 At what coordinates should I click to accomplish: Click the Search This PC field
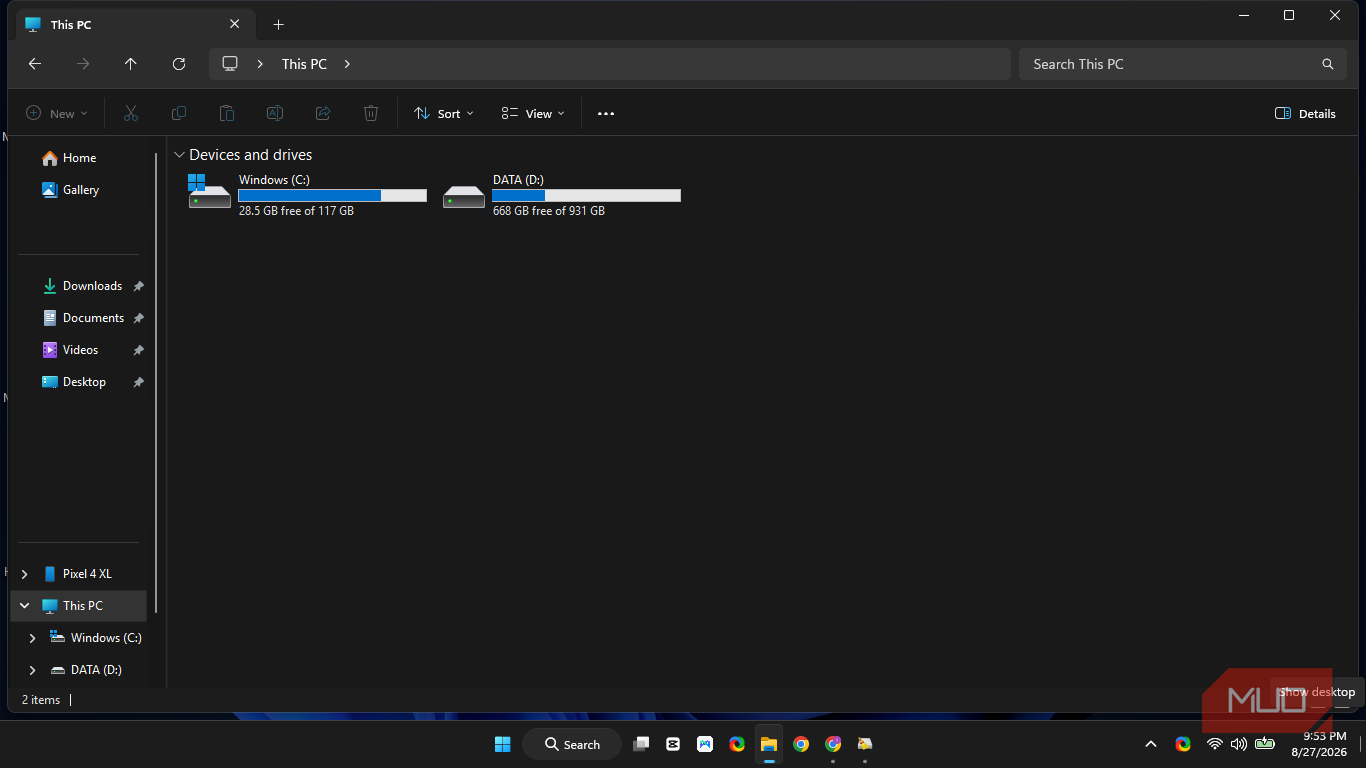(x=1182, y=64)
